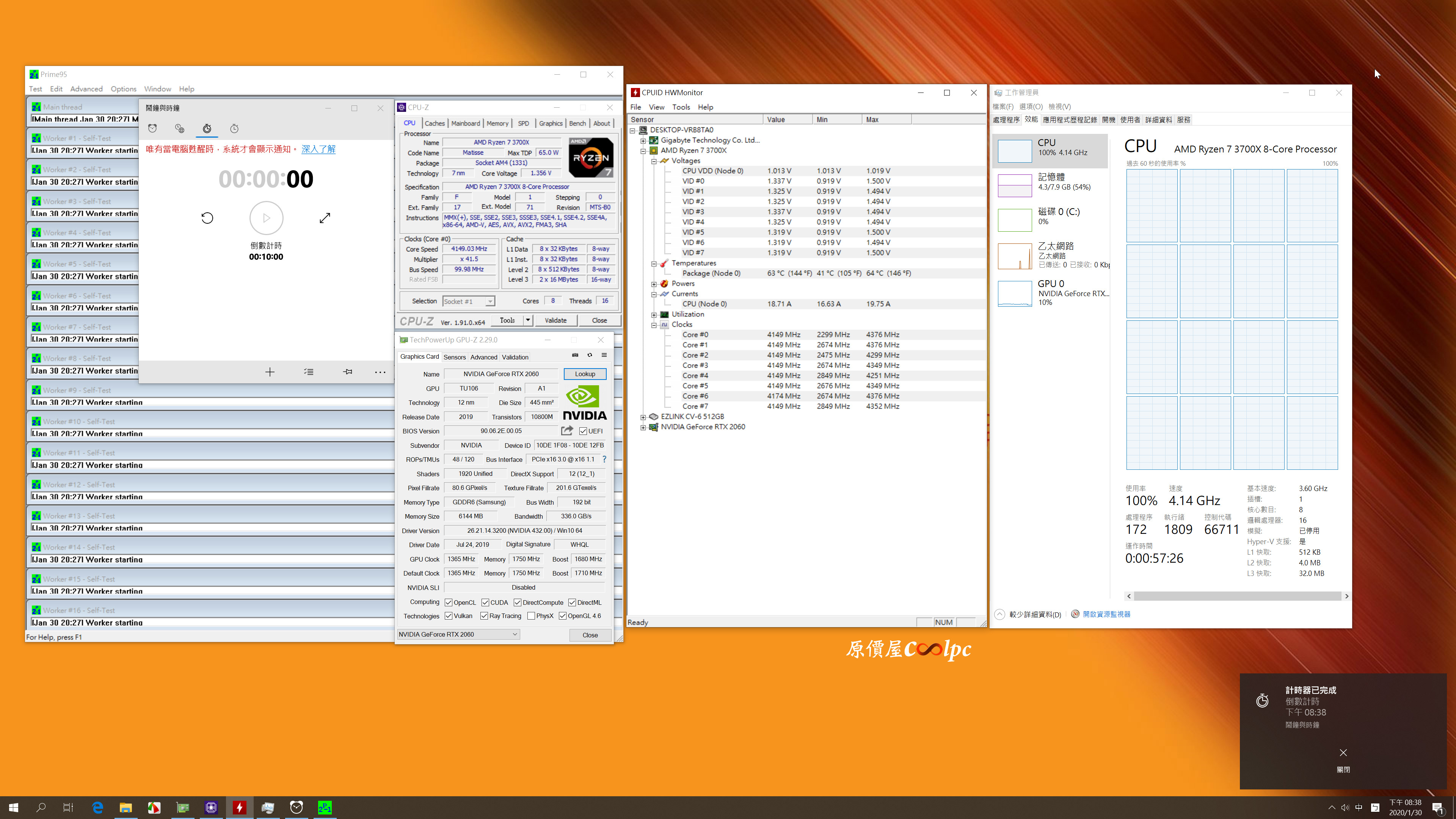The width and height of the screenshot is (1456, 819).
Task: Toggle the PhysX checkbox
Action: [531, 616]
